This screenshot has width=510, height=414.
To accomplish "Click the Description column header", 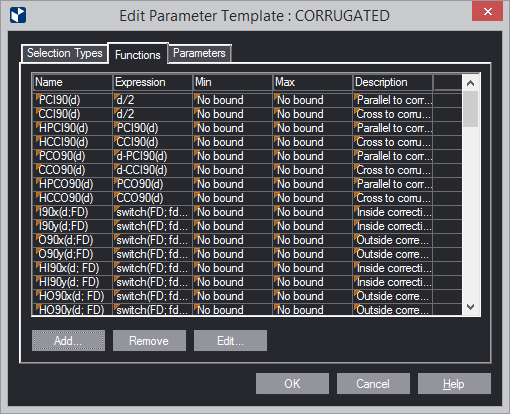I will pos(393,82).
